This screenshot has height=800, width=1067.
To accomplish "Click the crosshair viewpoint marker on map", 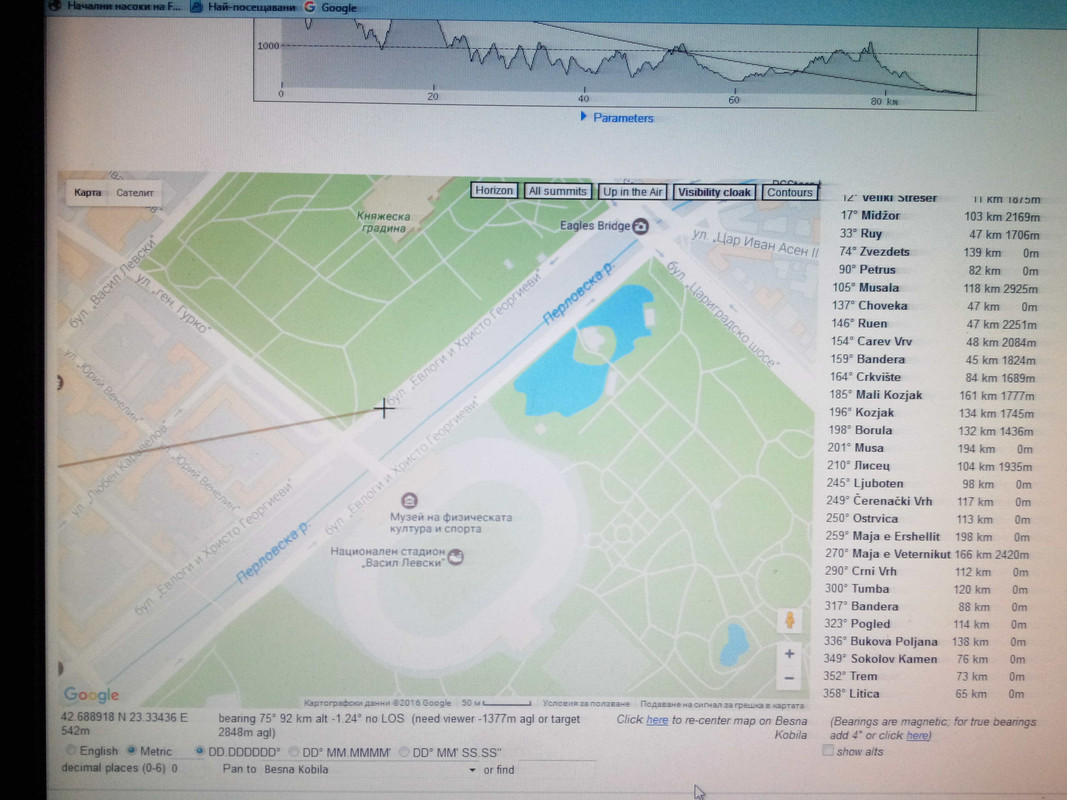I will 384,408.
